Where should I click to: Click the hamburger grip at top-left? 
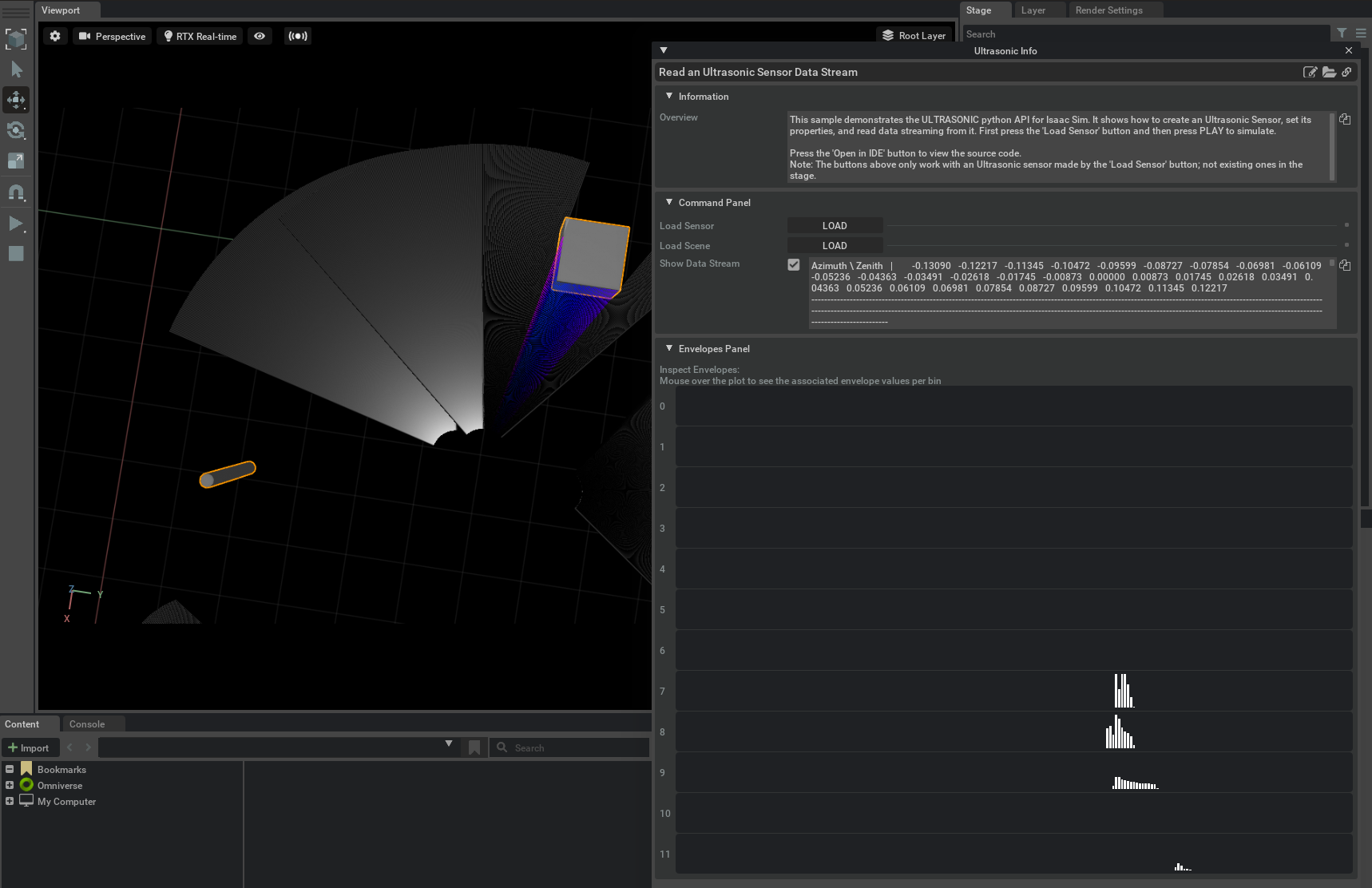(16, 12)
